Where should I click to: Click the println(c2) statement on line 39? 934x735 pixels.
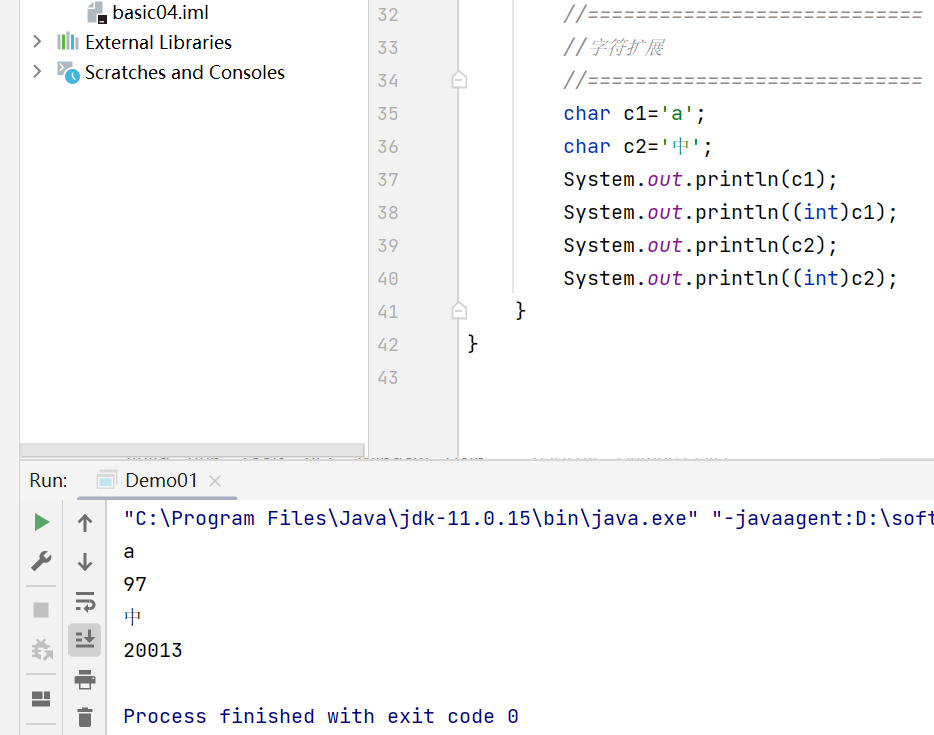point(700,245)
